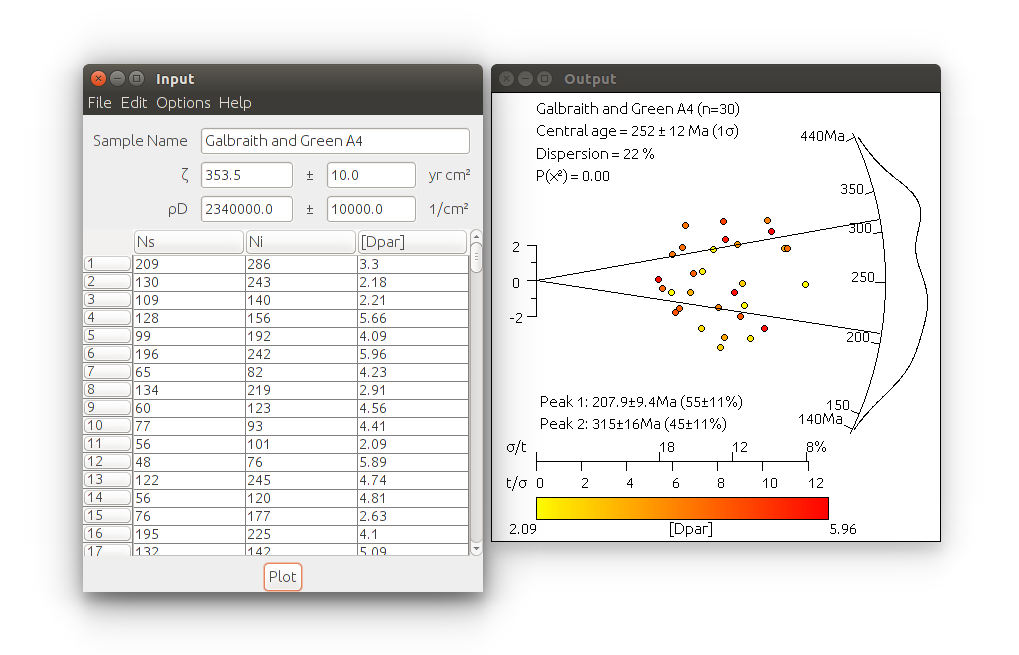This screenshot has height=655, width=1019.
Task: Edit the ρD value field 2340000.0
Action: pos(246,209)
